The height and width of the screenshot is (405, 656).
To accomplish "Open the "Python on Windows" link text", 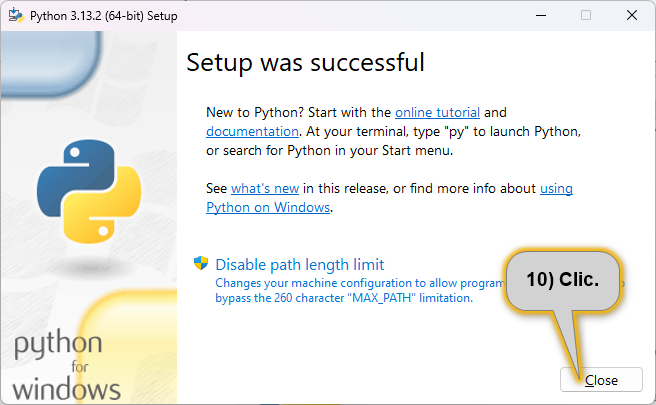I will 268,208.
